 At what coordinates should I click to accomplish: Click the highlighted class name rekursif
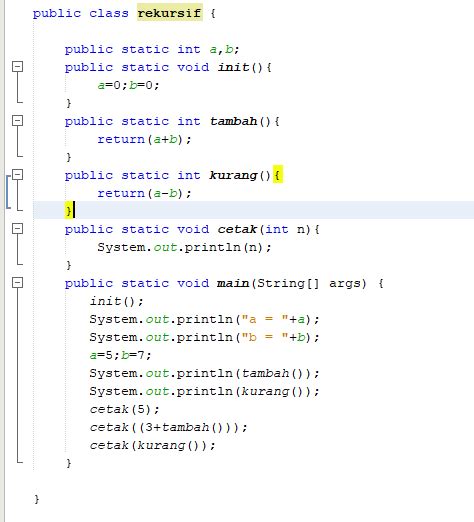(x=170, y=13)
